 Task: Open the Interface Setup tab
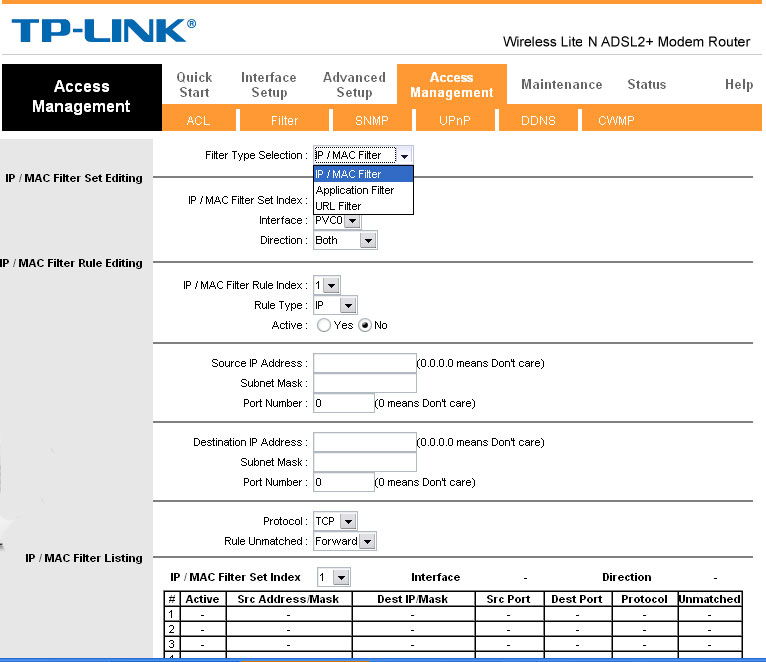[269, 85]
